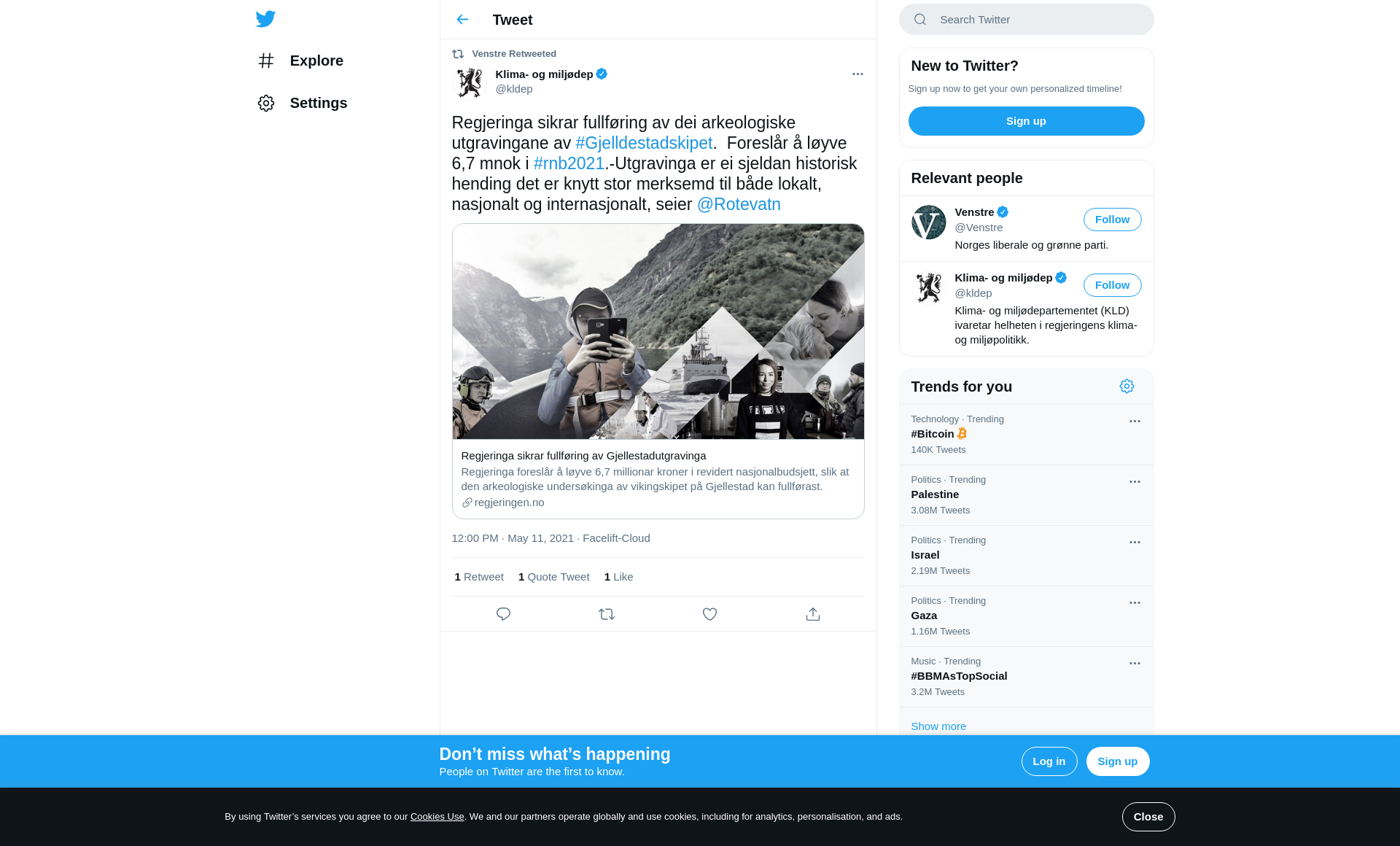Click the Explore hashtag icon
The image size is (1400, 846).
266,61
